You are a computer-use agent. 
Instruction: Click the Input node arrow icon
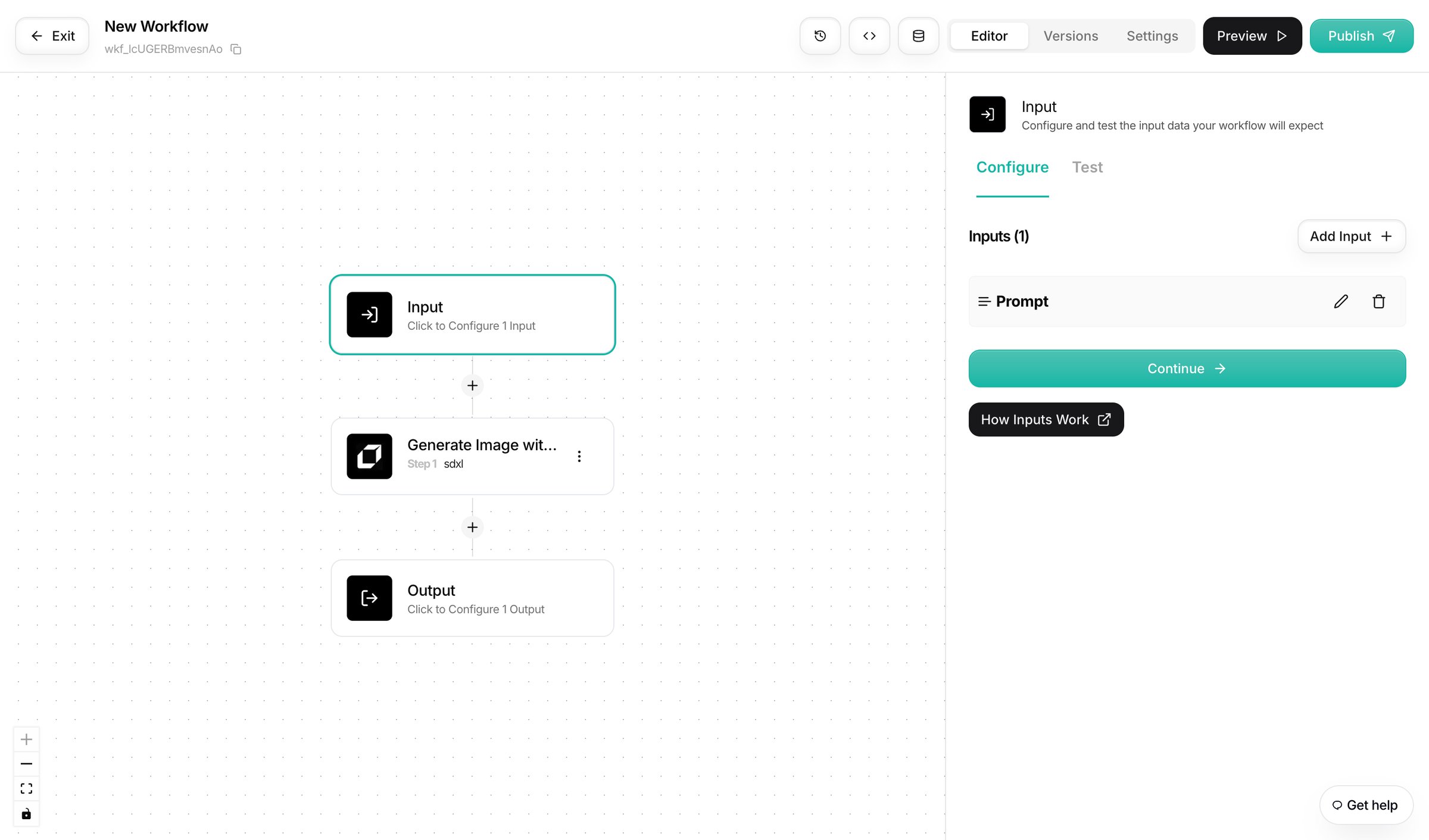coord(369,314)
